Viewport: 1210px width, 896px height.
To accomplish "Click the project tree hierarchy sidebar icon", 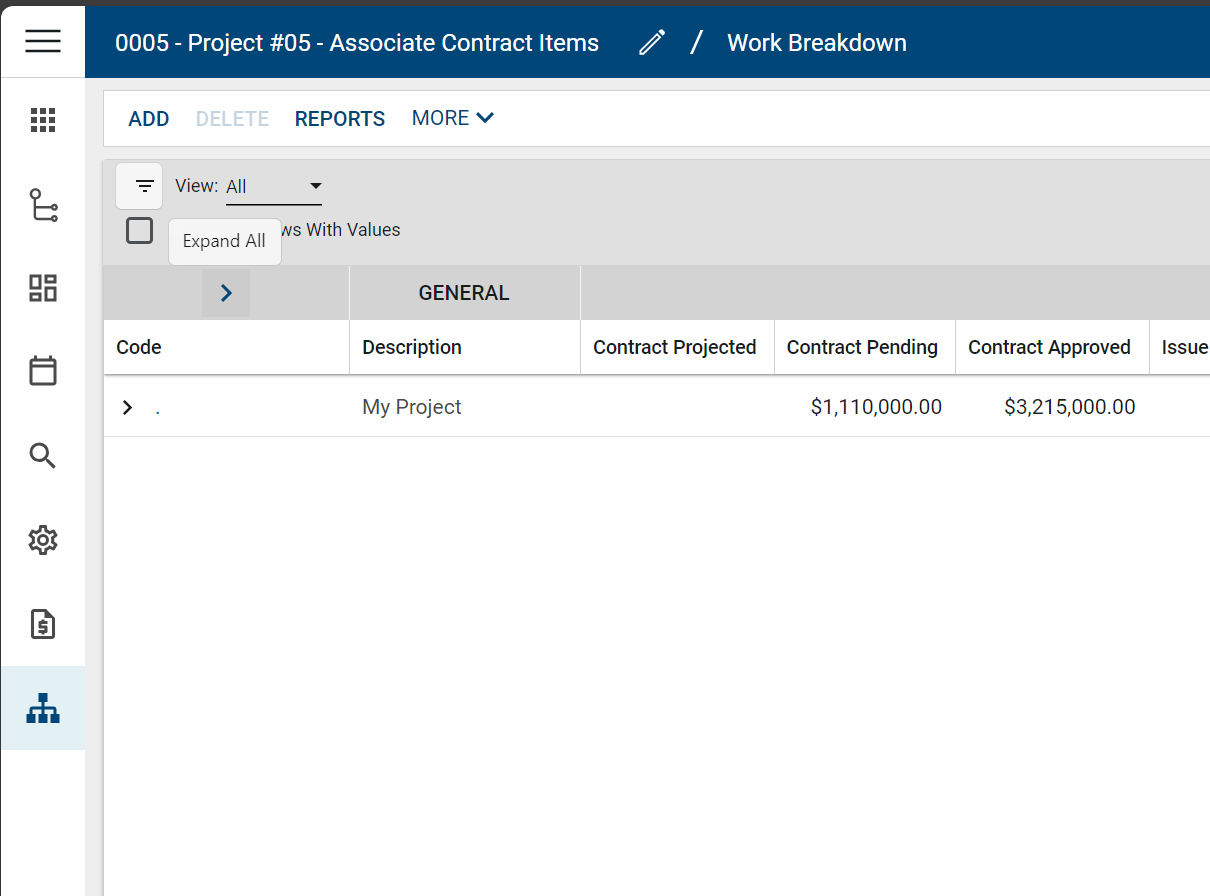I will (x=43, y=205).
